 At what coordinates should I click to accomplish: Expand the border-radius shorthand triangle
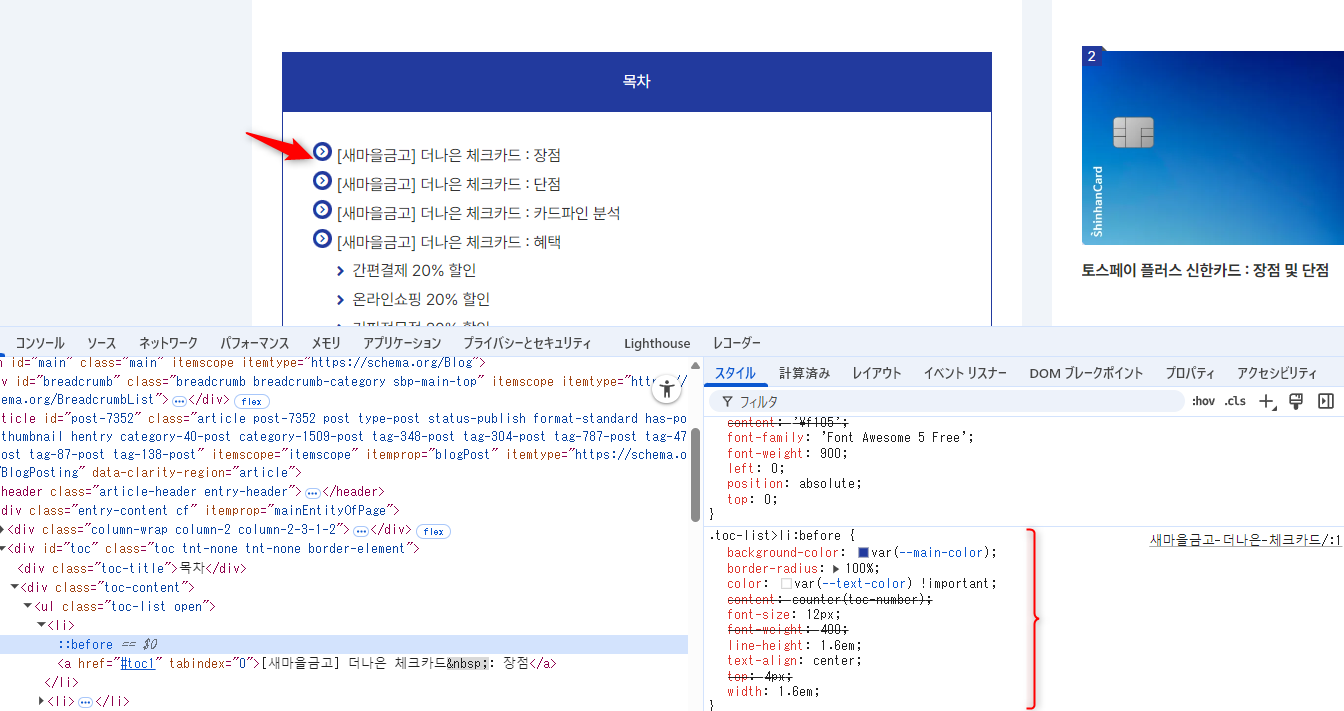click(x=836, y=568)
